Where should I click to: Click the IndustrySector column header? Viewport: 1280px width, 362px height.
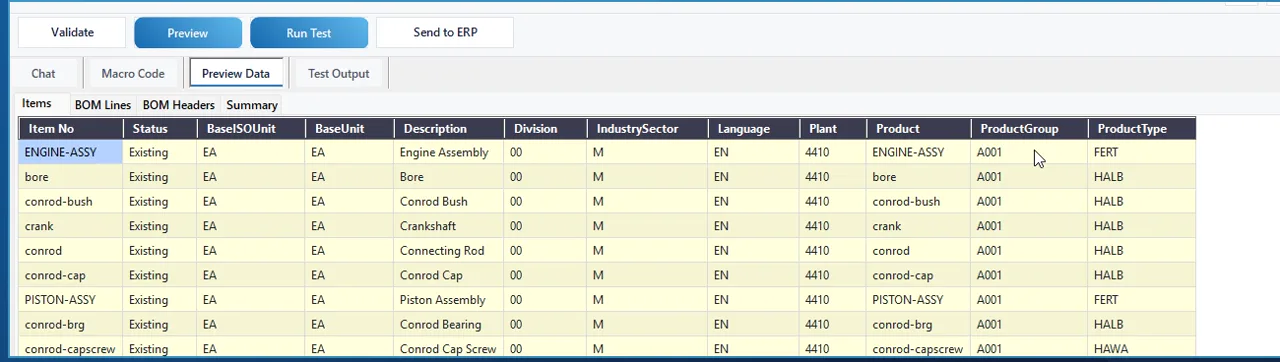tap(647, 129)
